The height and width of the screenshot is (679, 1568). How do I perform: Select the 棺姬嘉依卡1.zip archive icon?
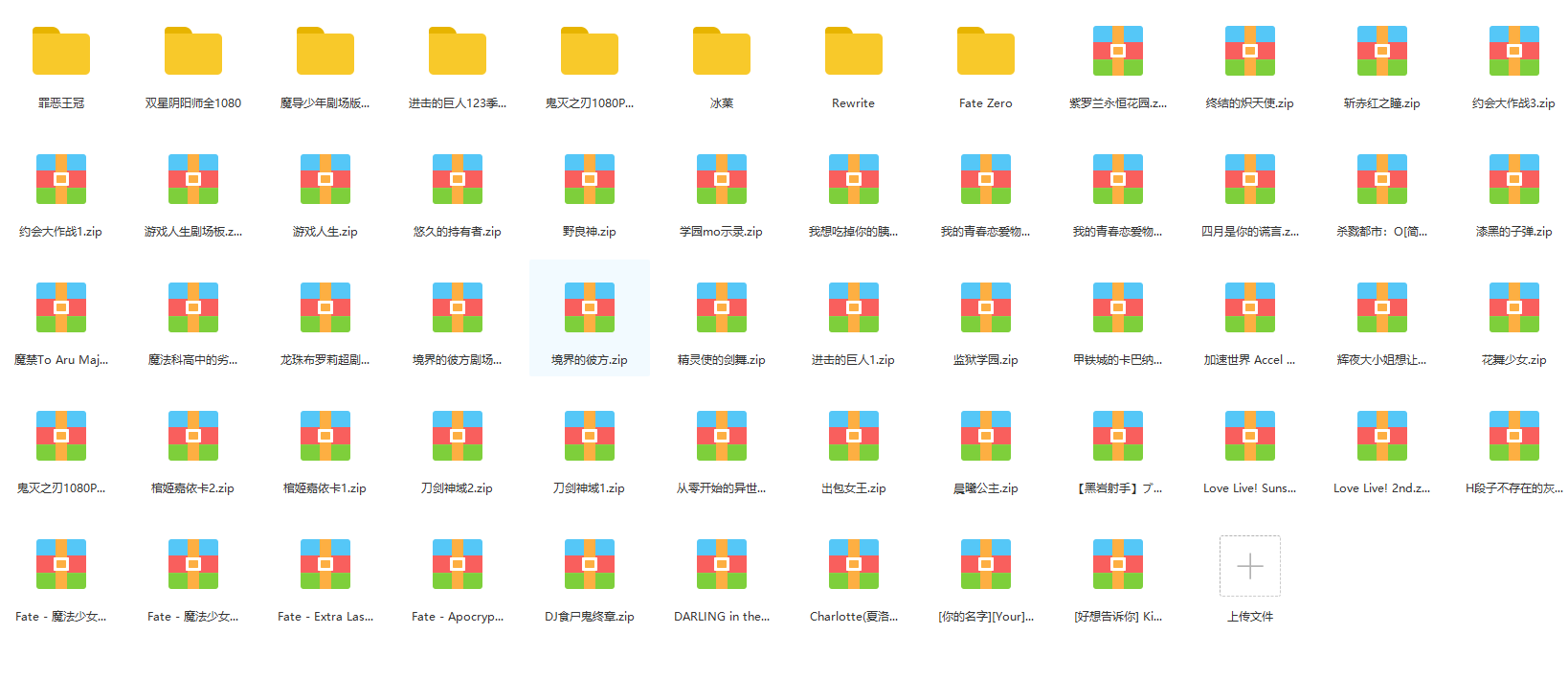click(x=325, y=436)
